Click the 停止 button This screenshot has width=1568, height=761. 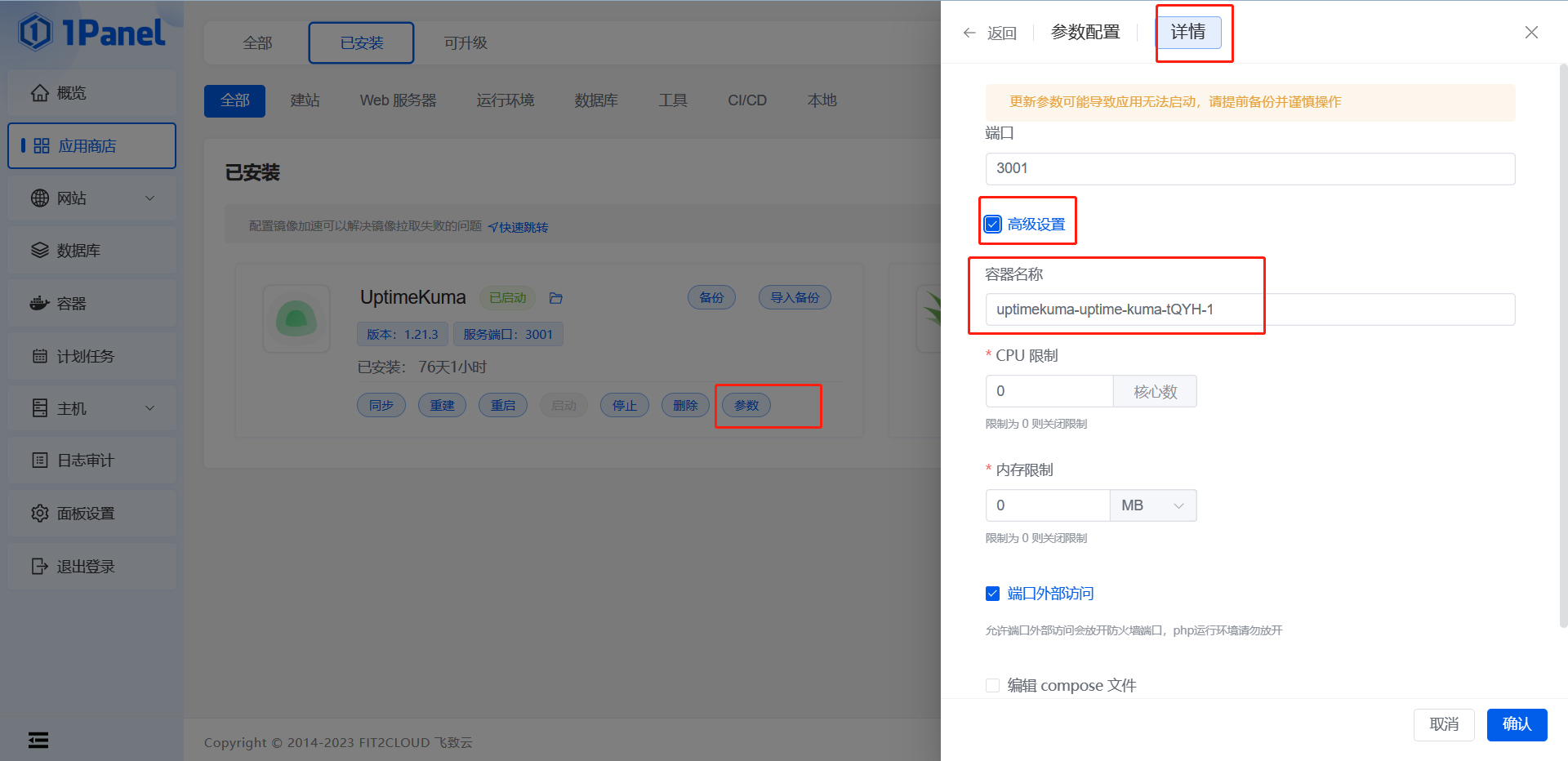(x=625, y=406)
